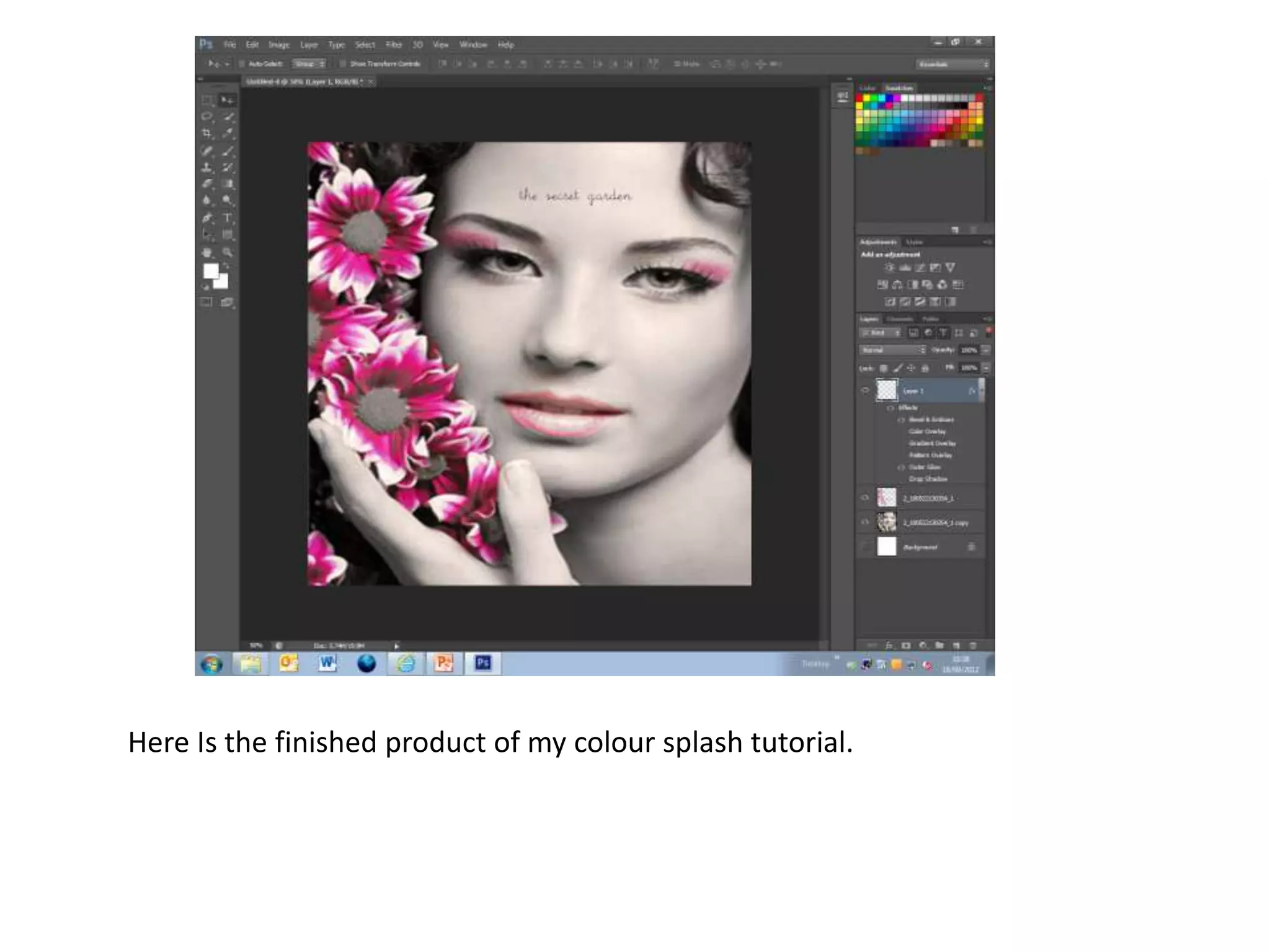Select the Quick Selection tool
The image size is (1270, 952).
pos(228,117)
